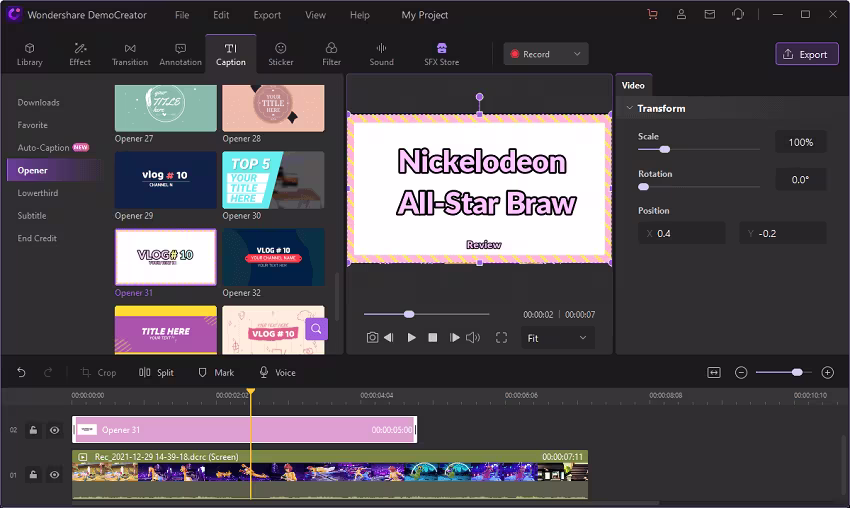Click the preview volume speaker icon
Screen dimensions: 850x508
coord(473,338)
